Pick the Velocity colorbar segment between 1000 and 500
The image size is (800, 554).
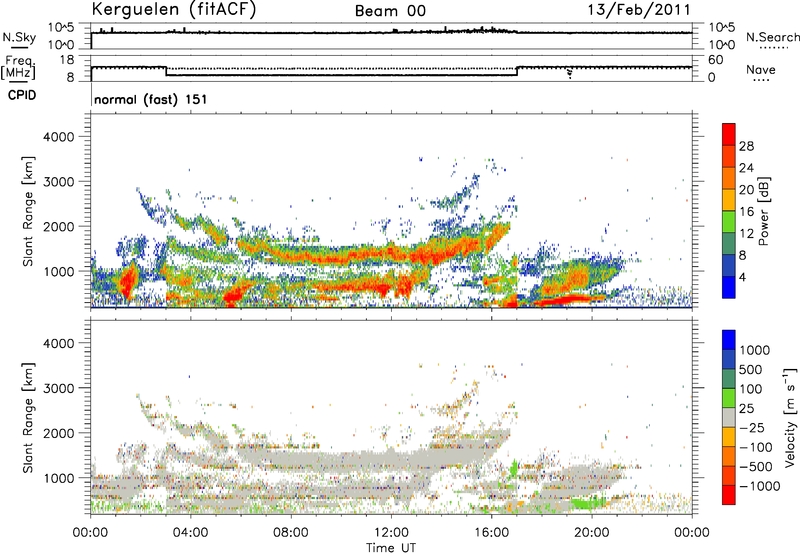(x=729, y=359)
